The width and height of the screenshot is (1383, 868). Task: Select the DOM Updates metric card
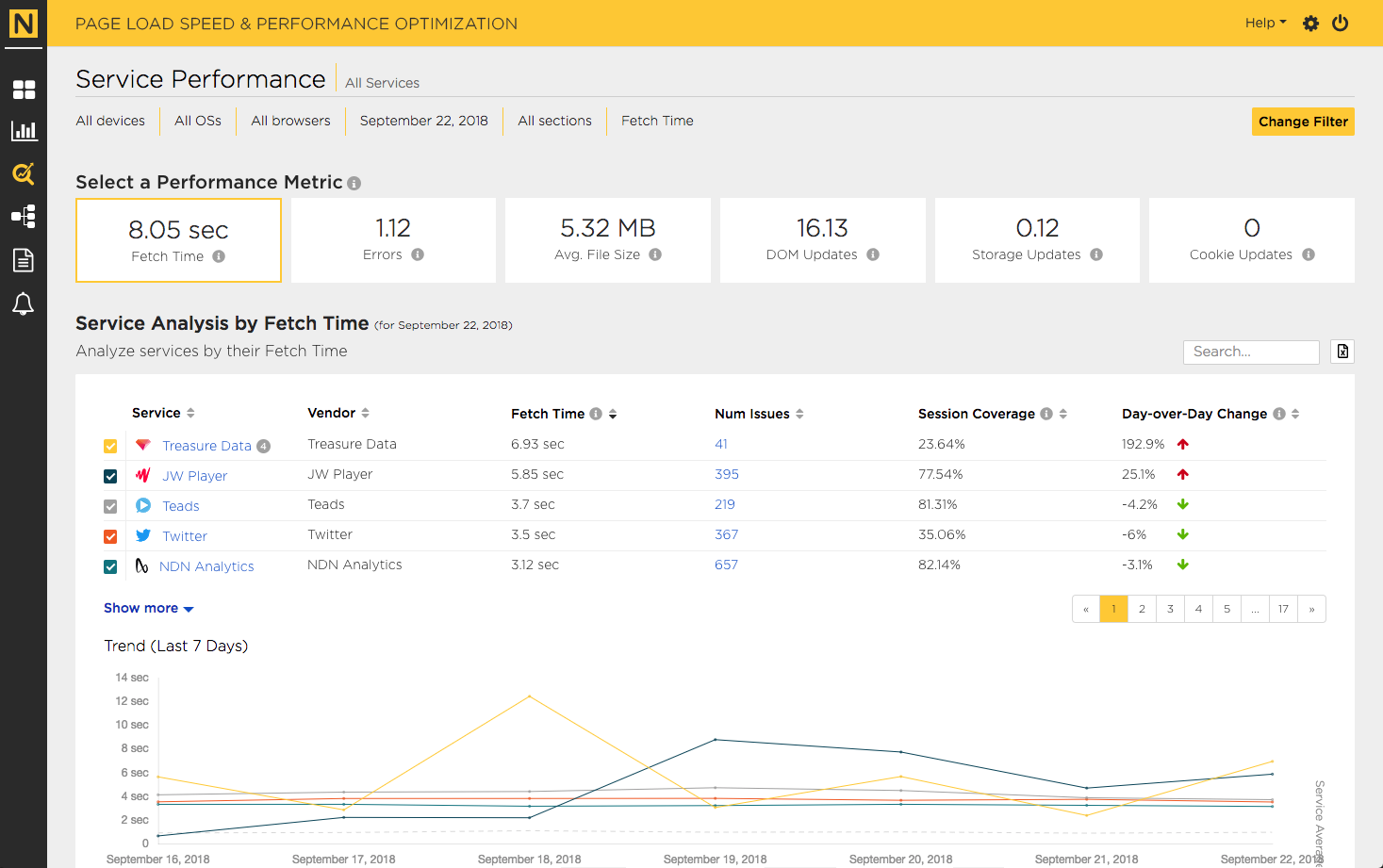[822, 240]
